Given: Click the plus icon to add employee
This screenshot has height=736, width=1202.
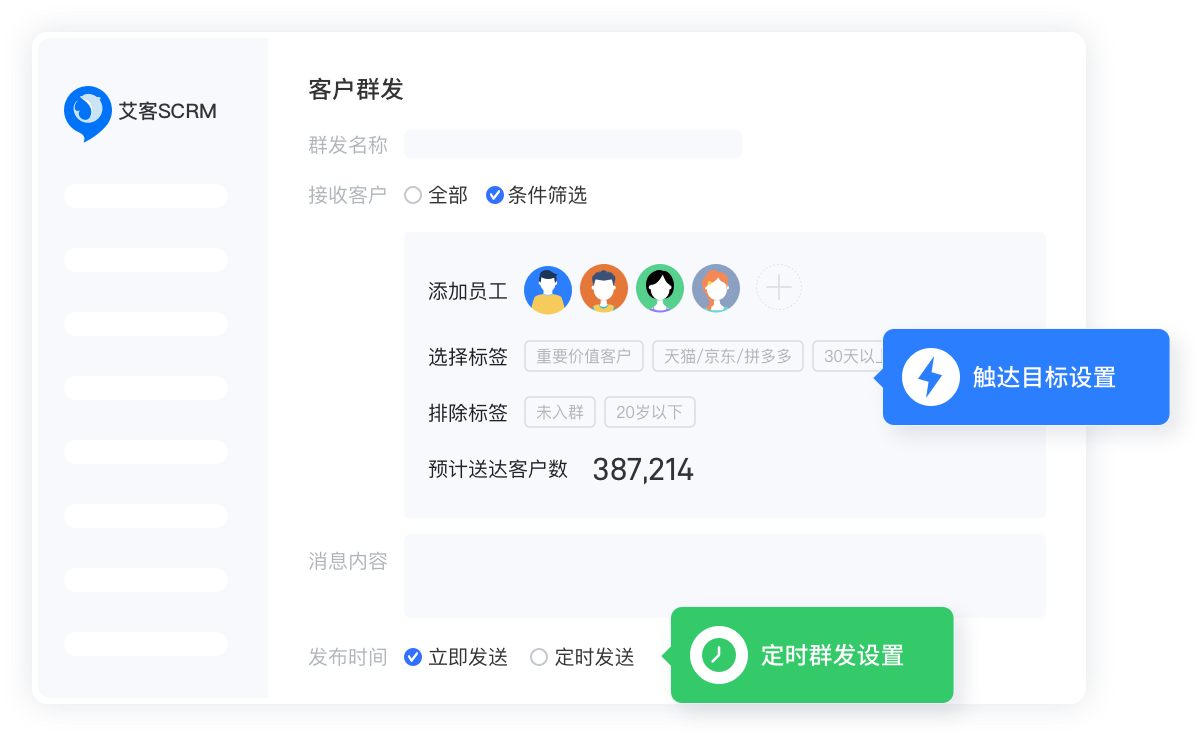Looking at the screenshot, I should (x=778, y=290).
